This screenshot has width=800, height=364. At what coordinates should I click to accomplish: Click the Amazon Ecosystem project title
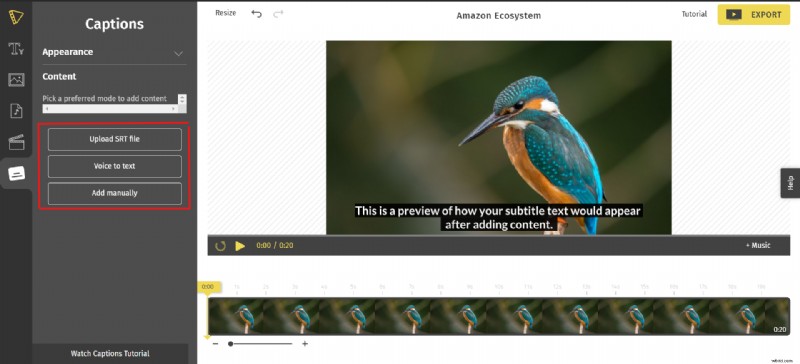tap(498, 16)
